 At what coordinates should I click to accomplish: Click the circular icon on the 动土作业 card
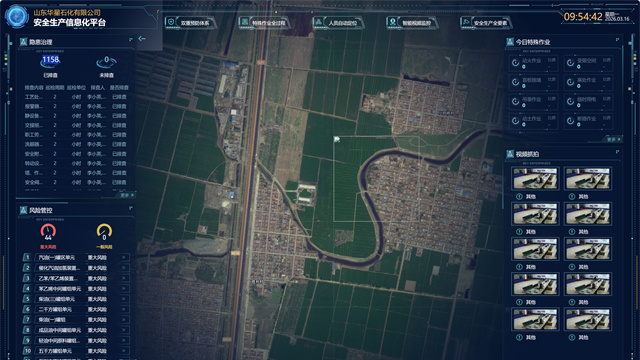pos(516,121)
